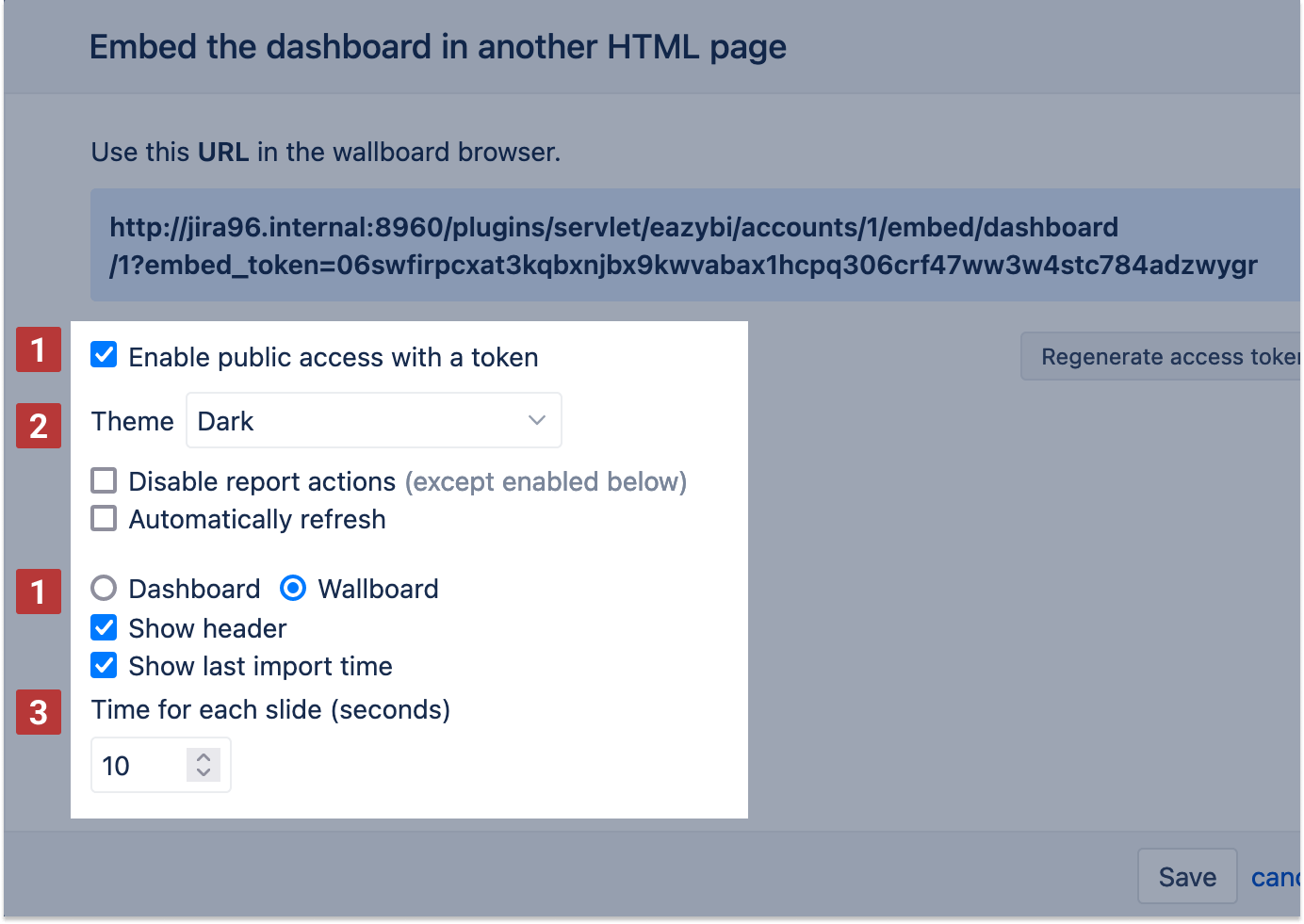This screenshot has width=1304, height=924.
Task: Select the Dashboard radio button
Action: click(x=104, y=588)
